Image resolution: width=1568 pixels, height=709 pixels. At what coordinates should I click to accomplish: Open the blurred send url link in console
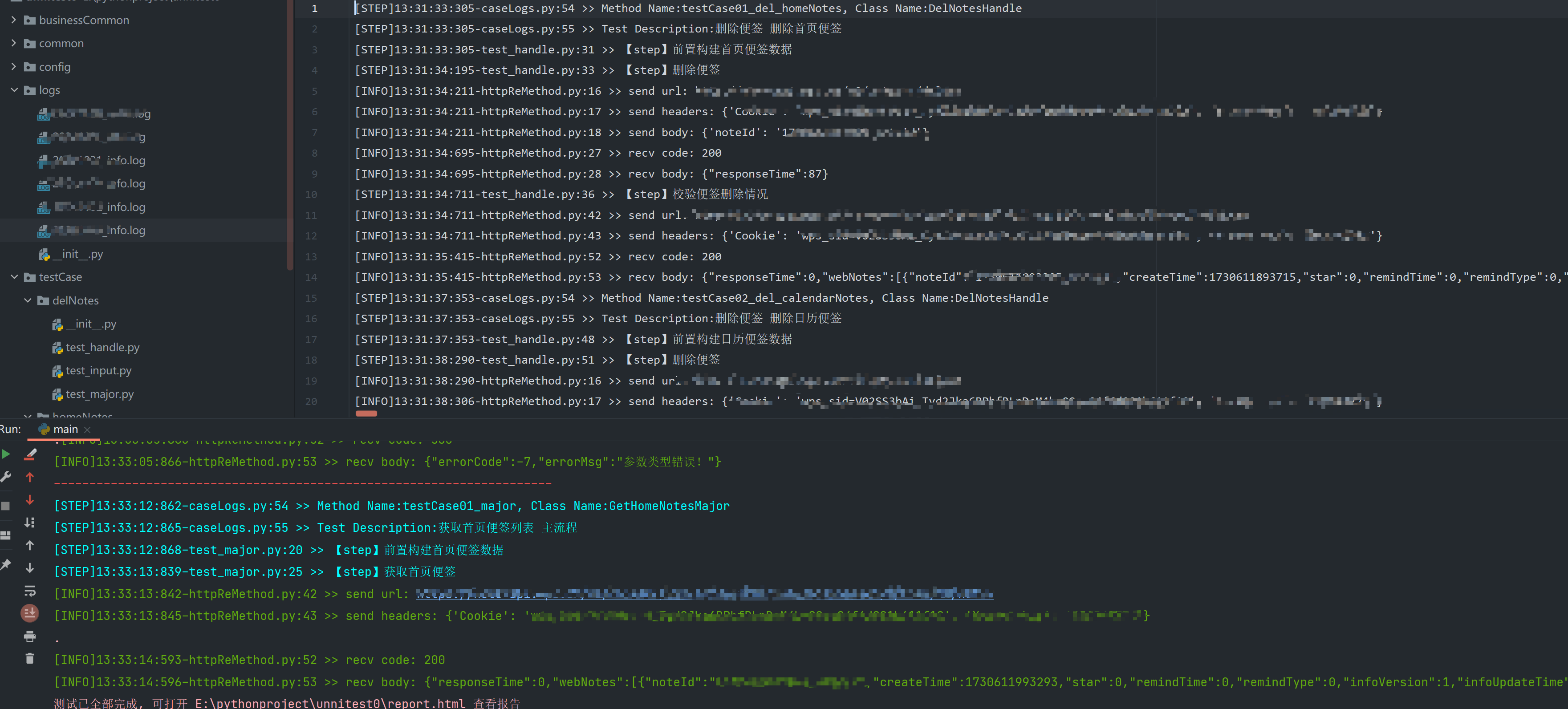[x=704, y=593]
